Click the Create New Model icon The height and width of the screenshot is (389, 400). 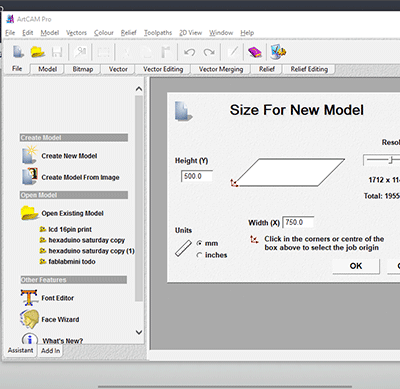click(x=29, y=155)
